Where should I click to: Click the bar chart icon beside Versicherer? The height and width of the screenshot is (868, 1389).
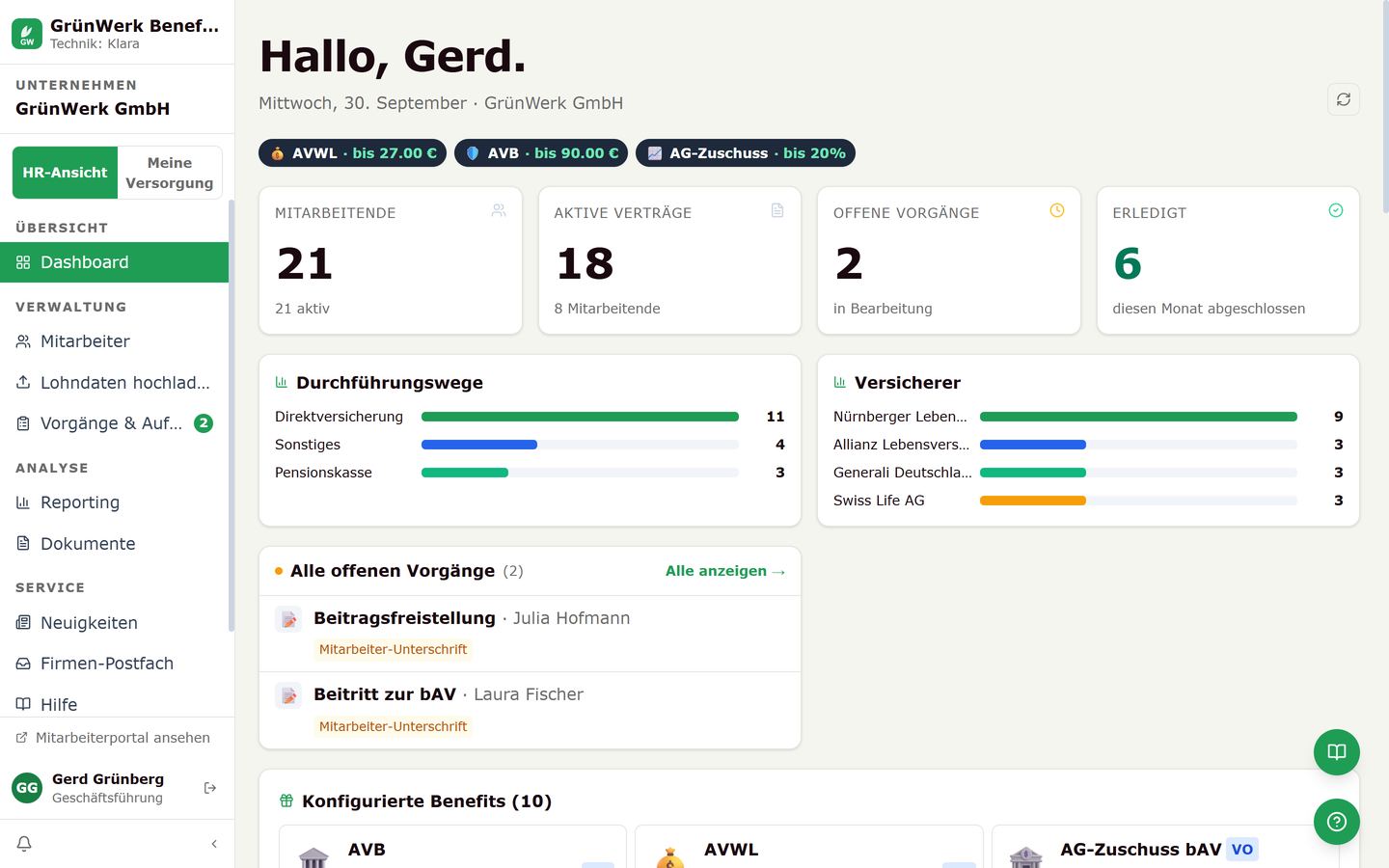pos(840,383)
